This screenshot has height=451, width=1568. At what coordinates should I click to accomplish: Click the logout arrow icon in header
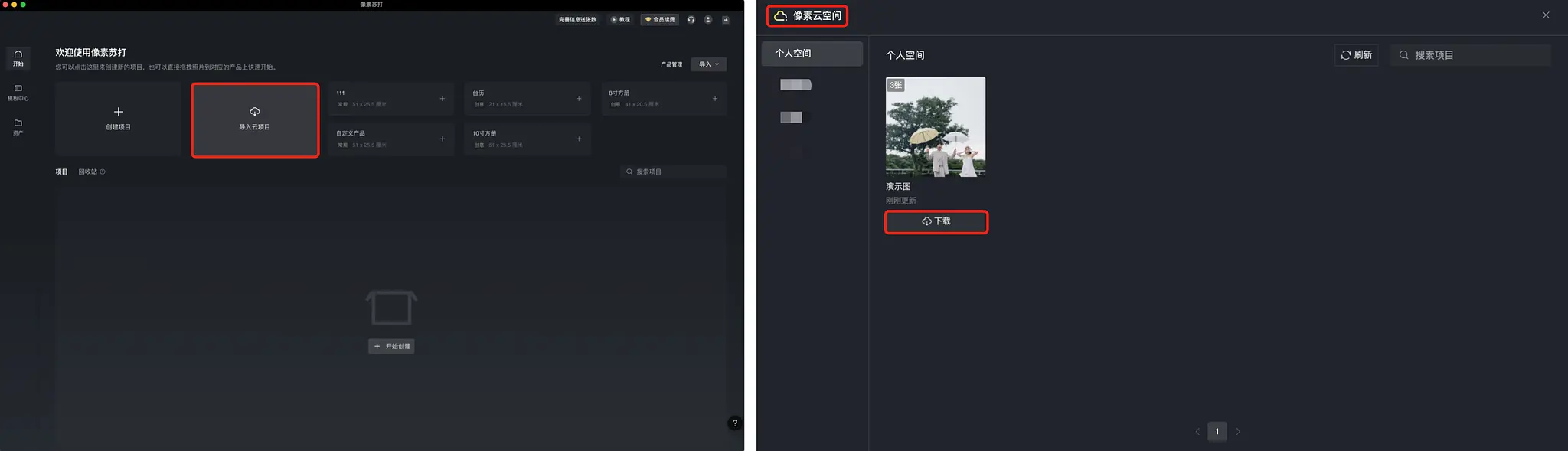point(725,20)
